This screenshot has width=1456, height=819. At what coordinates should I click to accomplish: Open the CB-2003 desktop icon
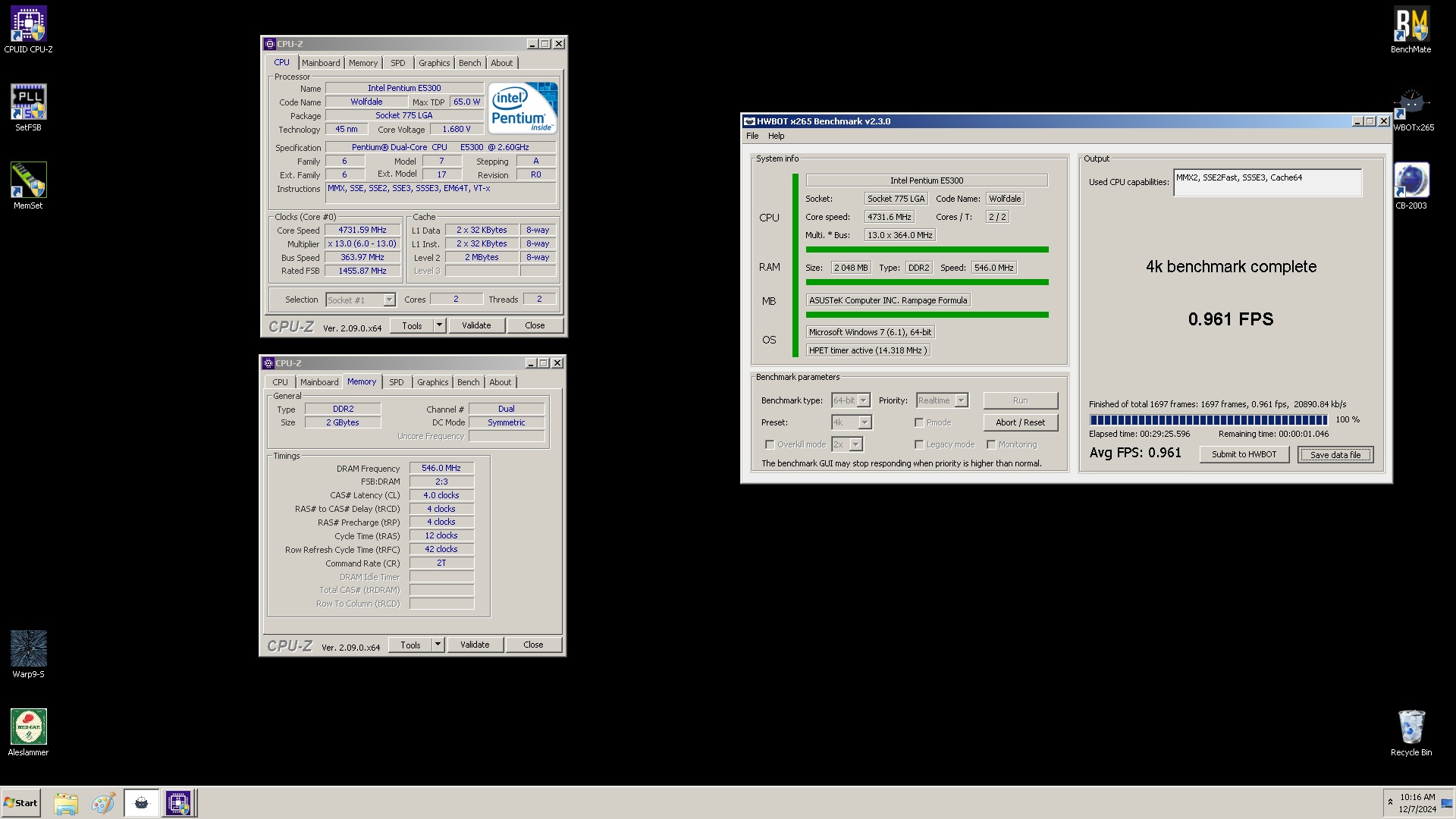click(x=1410, y=186)
